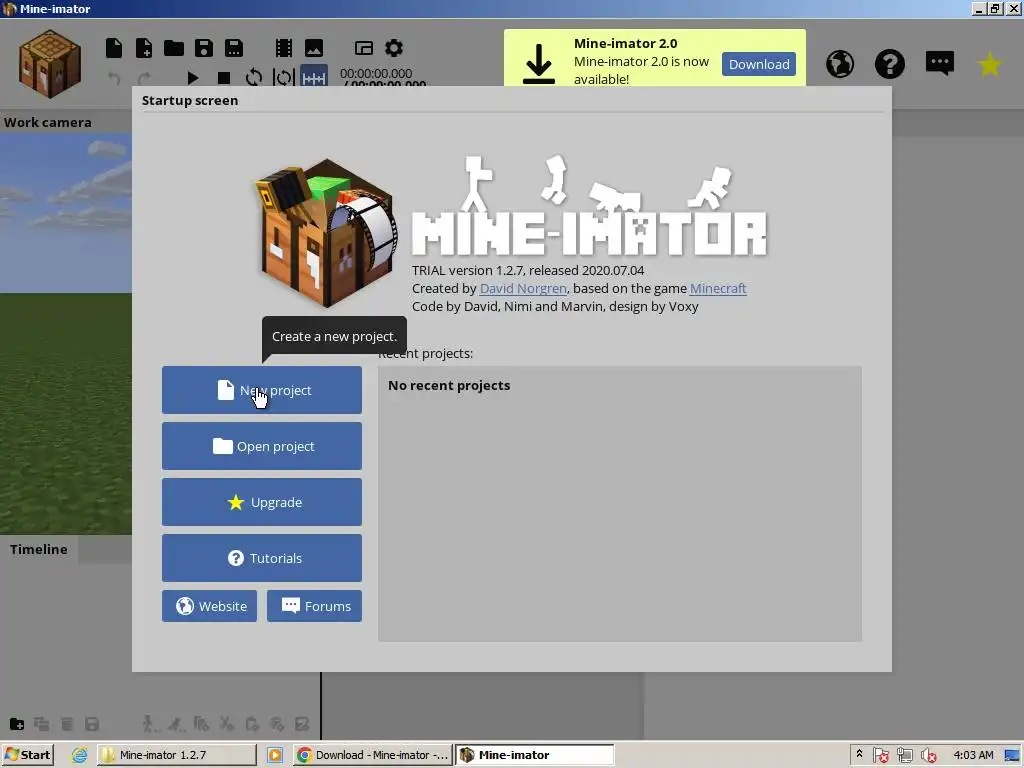This screenshot has width=1024, height=768.
Task: Click the Website button
Action: (210, 606)
